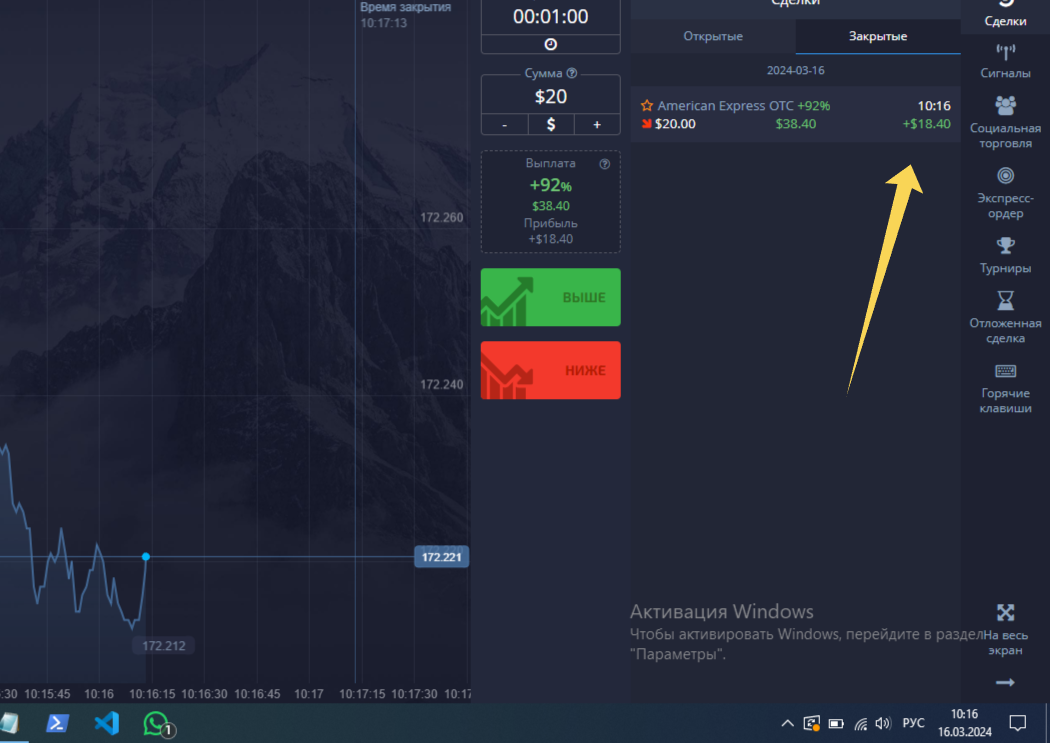Open the Сигналы panel in sidebar
This screenshot has width=1050, height=743.
click(1005, 61)
